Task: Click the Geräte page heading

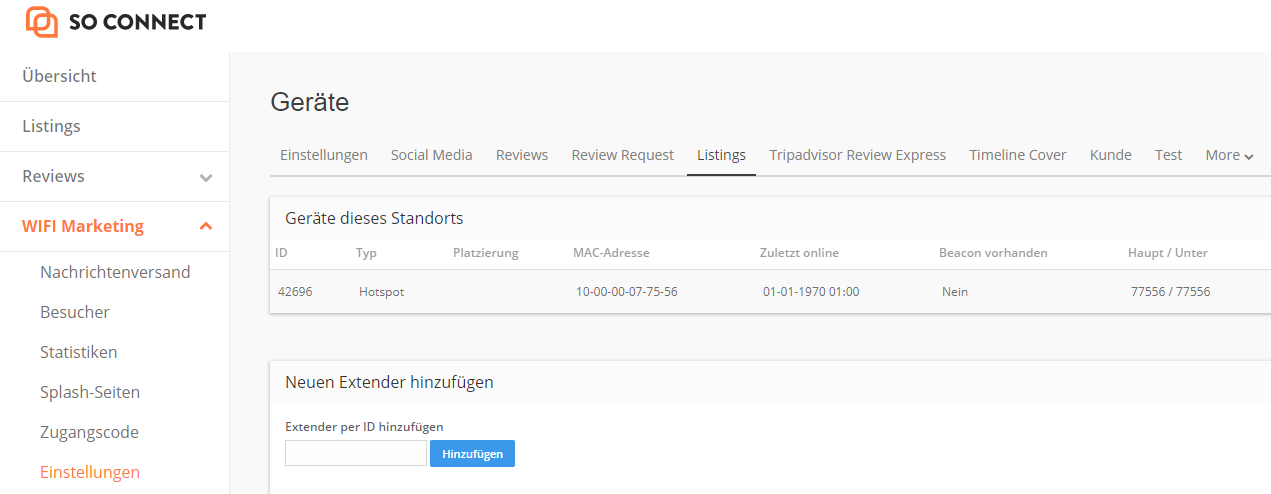Action: click(310, 102)
